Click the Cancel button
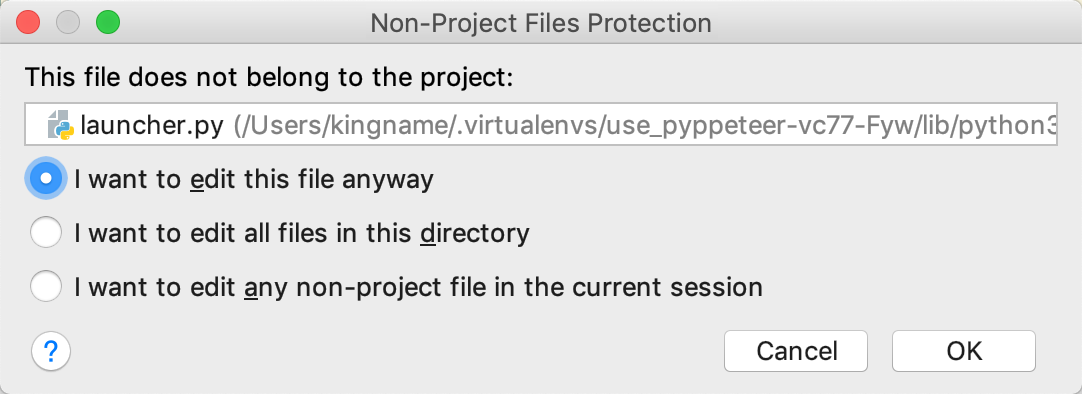Viewport: 1082px width, 394px height. 796,351
